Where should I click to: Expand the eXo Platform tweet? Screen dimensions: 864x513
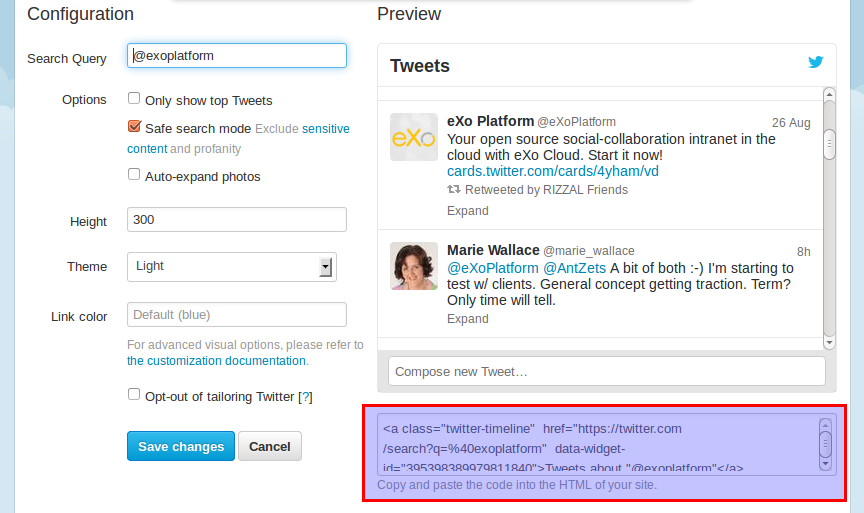[x=468, y=211]
